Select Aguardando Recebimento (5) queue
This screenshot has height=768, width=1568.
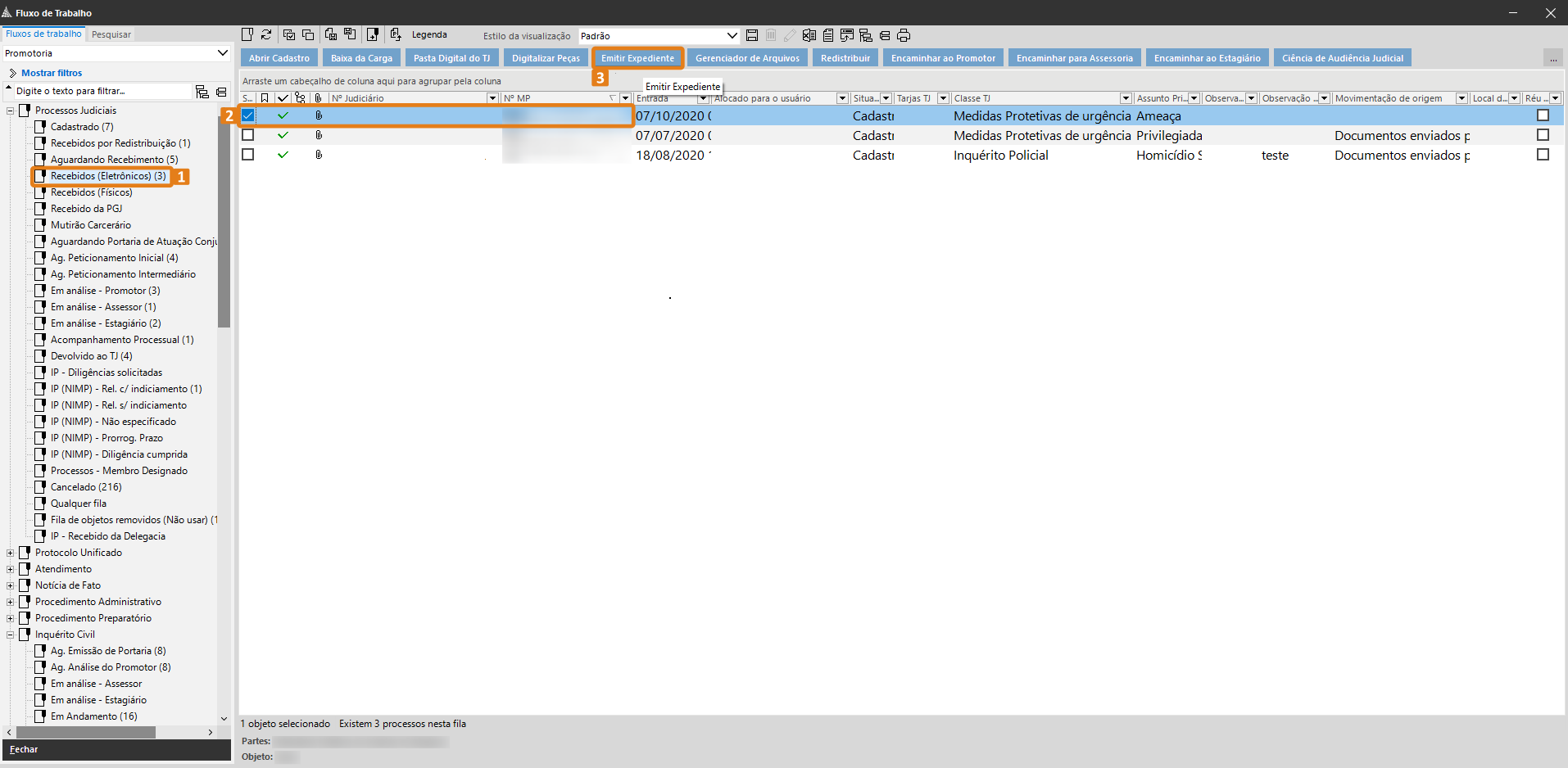click(114, 160)
